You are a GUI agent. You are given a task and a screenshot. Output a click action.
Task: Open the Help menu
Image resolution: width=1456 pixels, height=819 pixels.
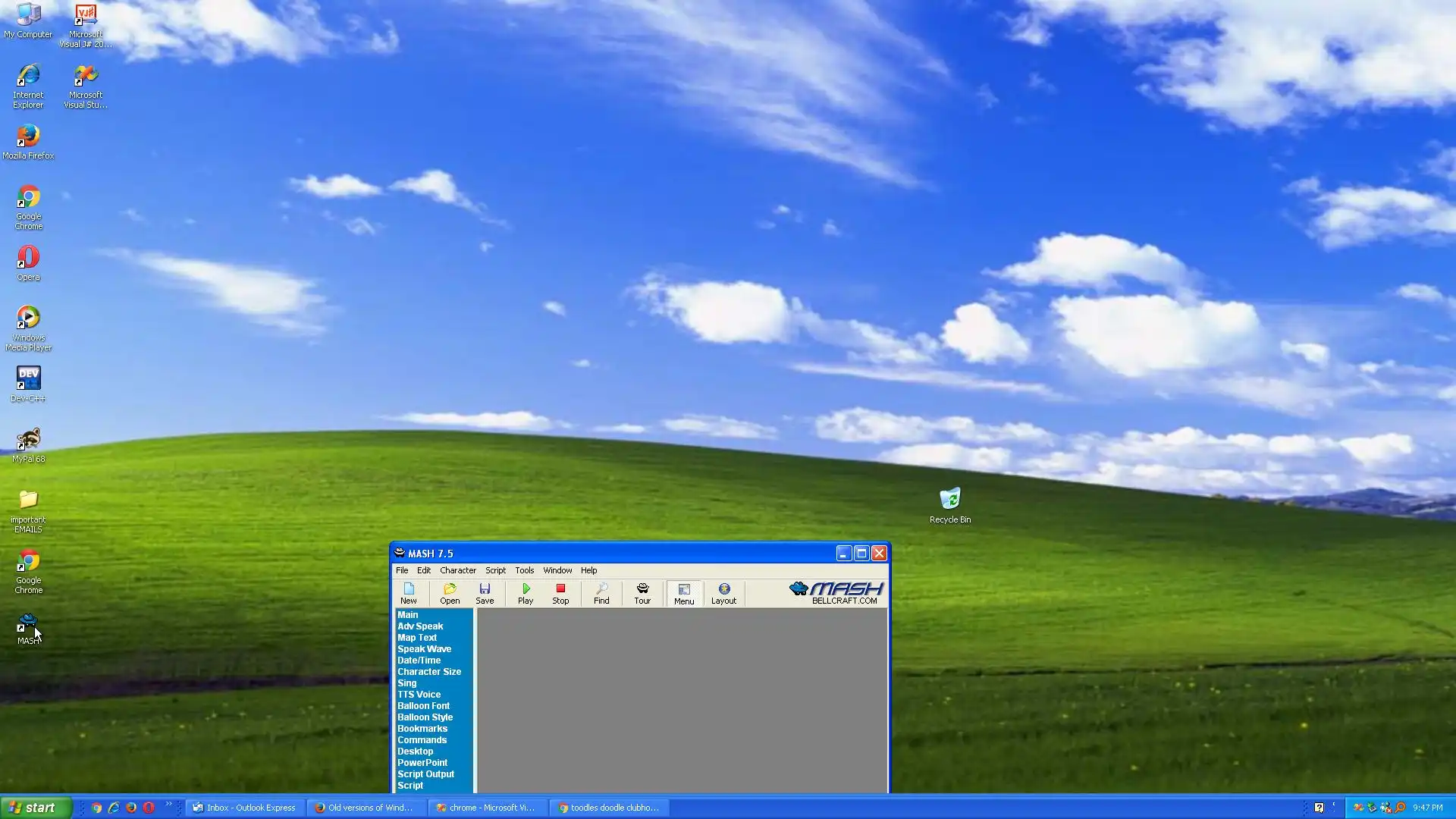pyautogui.click(x=588, y=570)
